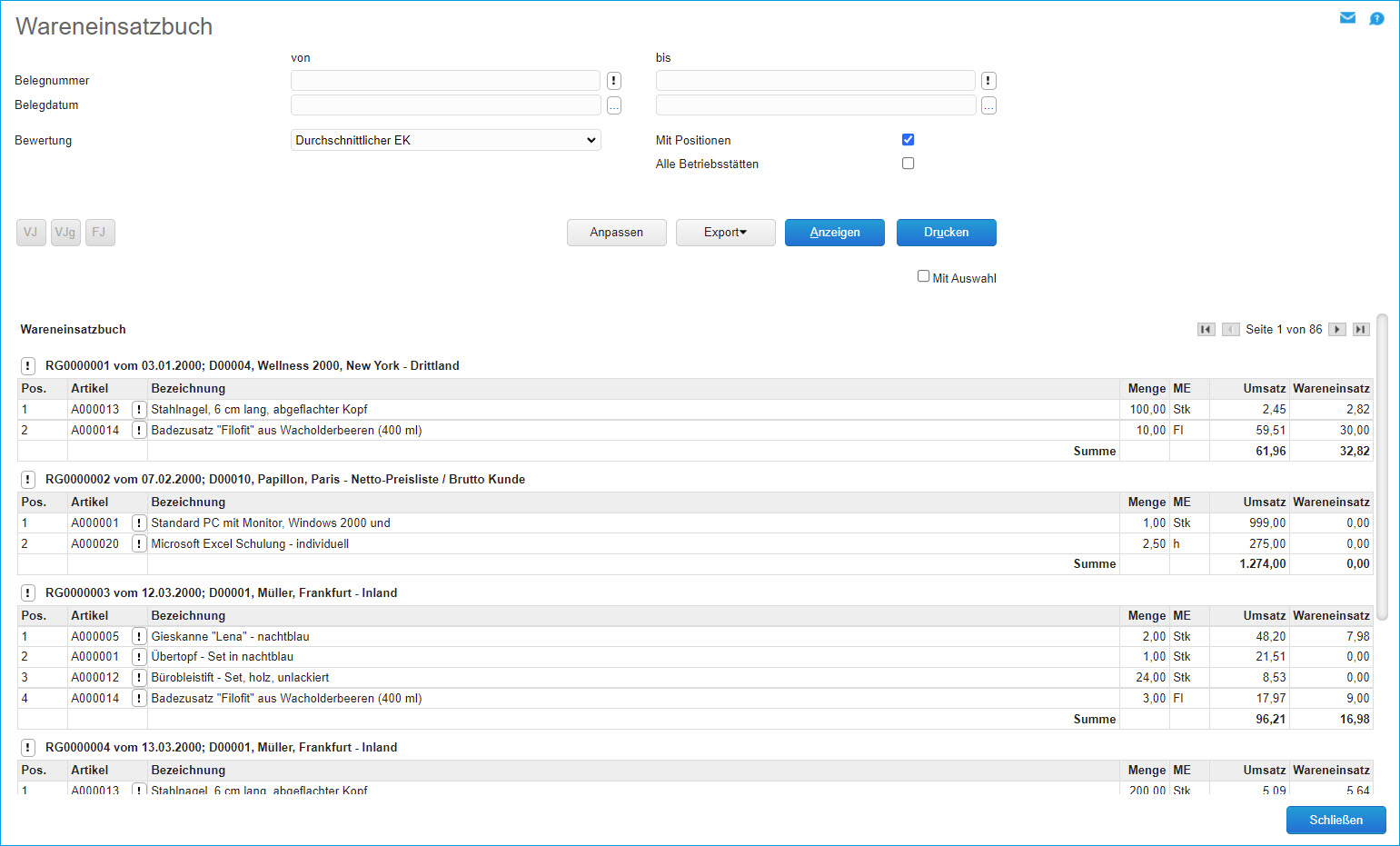Screen dimensions: 1400x846
Task: Open the mail envelope icon
Action: (x=1347, y=17)
